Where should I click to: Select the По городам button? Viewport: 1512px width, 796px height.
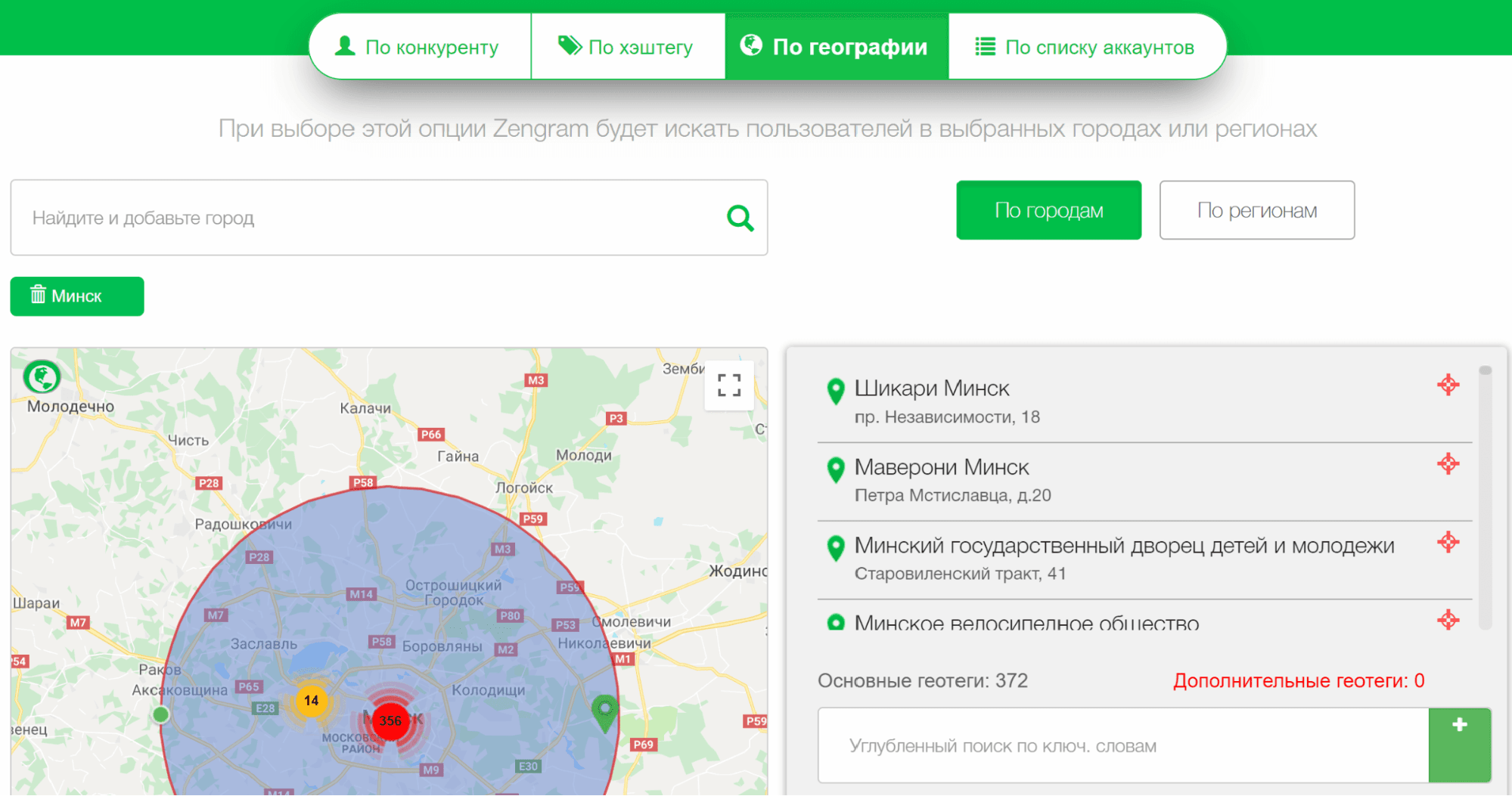(1048, 210)
